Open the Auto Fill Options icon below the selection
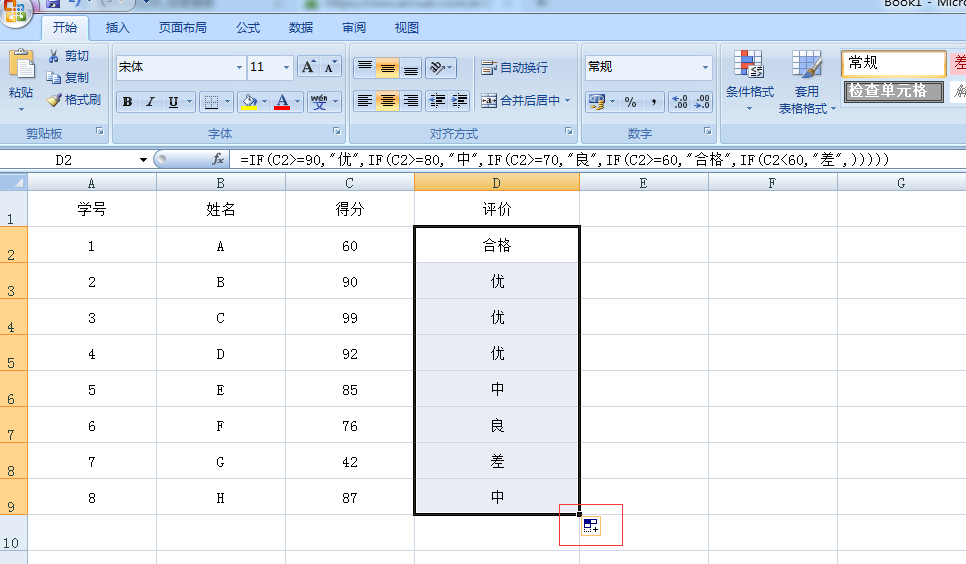 click(x=590, y=526)
